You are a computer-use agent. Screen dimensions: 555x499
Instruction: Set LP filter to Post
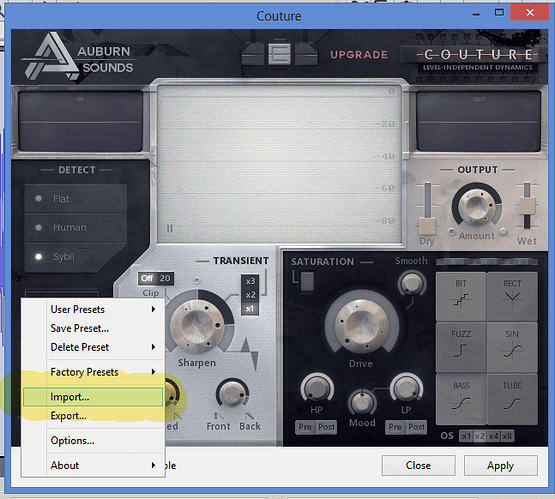tap(417, 427)
